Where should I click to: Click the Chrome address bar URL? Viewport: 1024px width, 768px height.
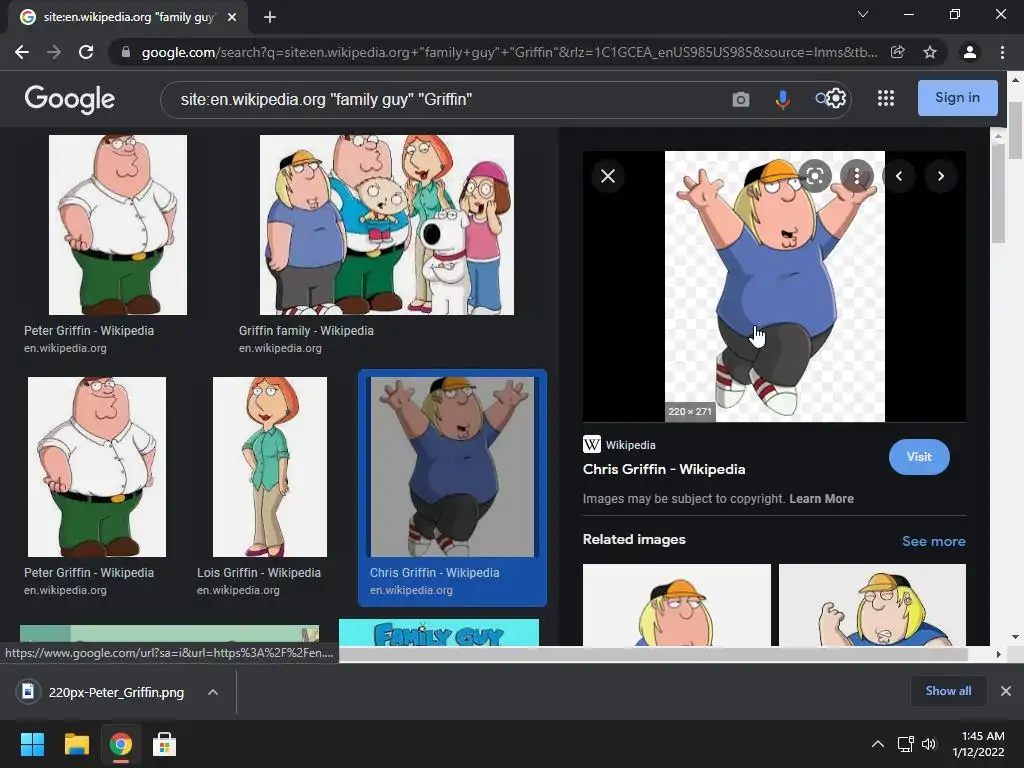(509, 52)
